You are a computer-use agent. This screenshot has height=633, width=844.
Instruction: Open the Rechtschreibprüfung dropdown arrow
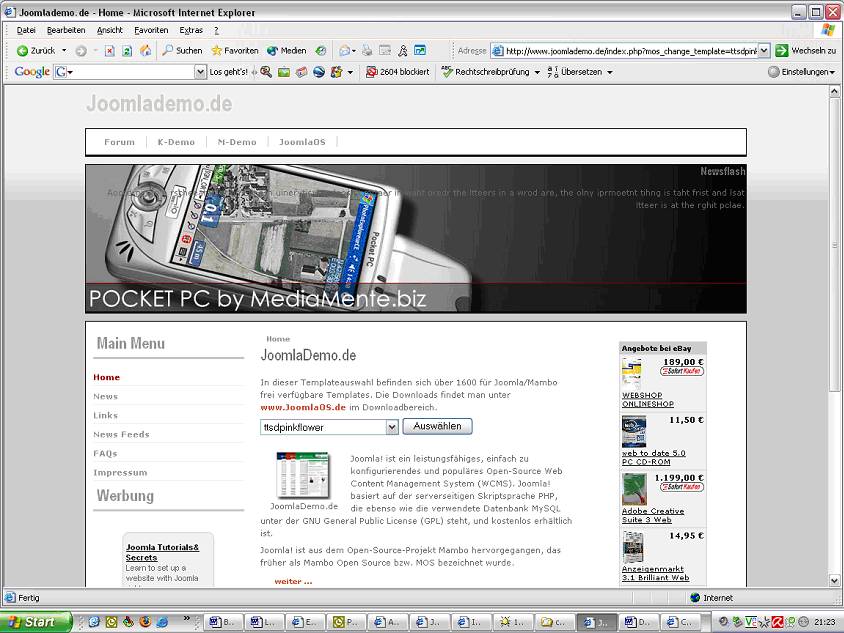click(x=537, y=72)
